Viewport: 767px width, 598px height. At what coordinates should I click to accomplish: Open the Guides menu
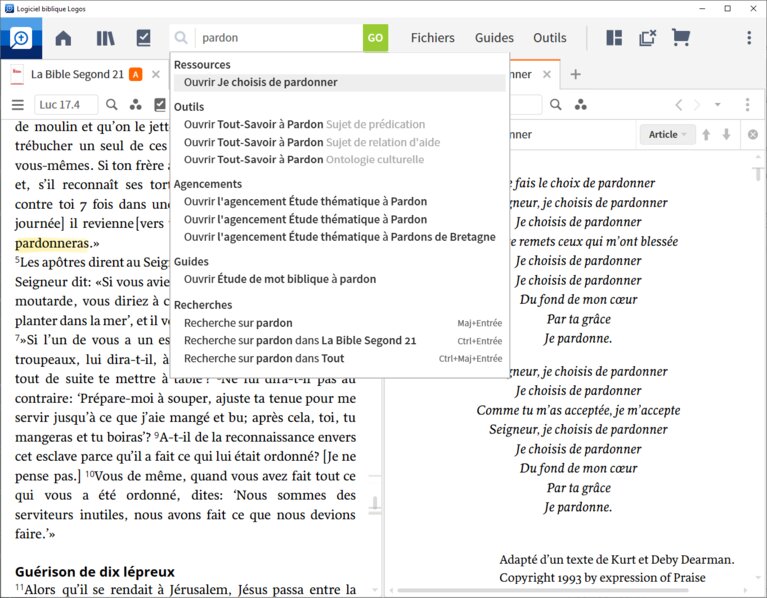point(494,38)
